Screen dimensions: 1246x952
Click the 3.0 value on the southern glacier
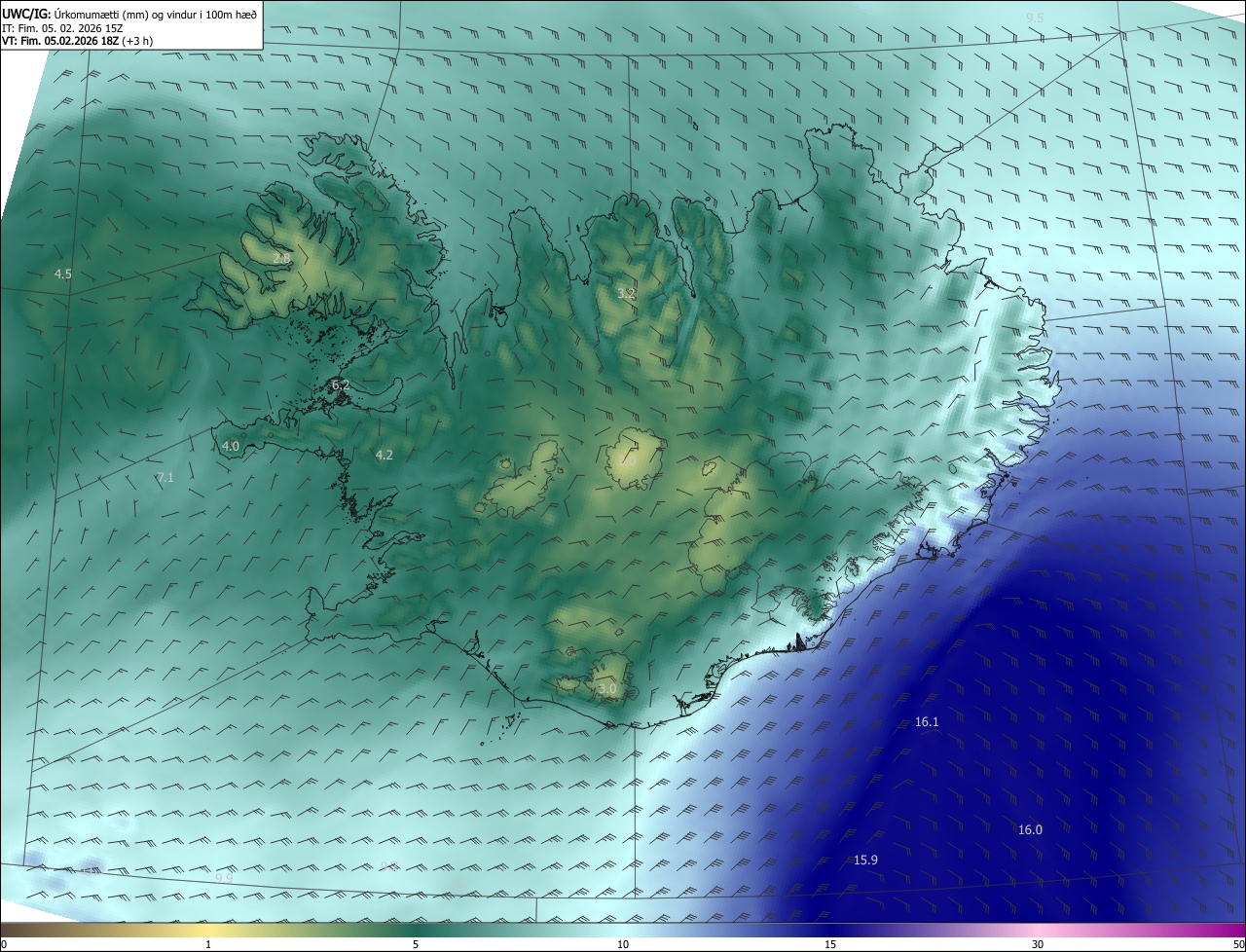[607, 689]
